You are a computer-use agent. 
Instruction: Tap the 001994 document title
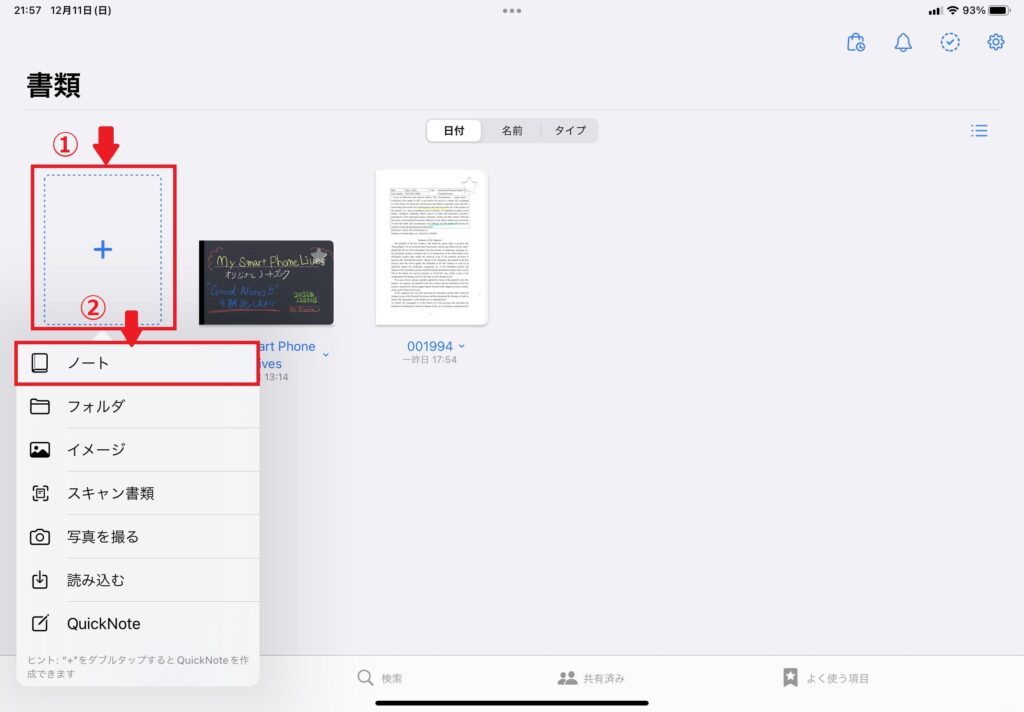(430, 346)
